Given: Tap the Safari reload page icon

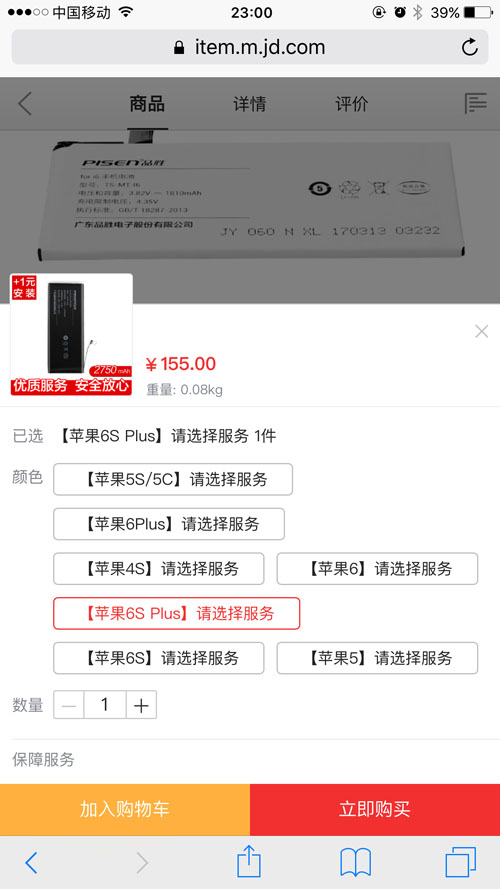Looking at the screenshot, I should coord(469,47).
